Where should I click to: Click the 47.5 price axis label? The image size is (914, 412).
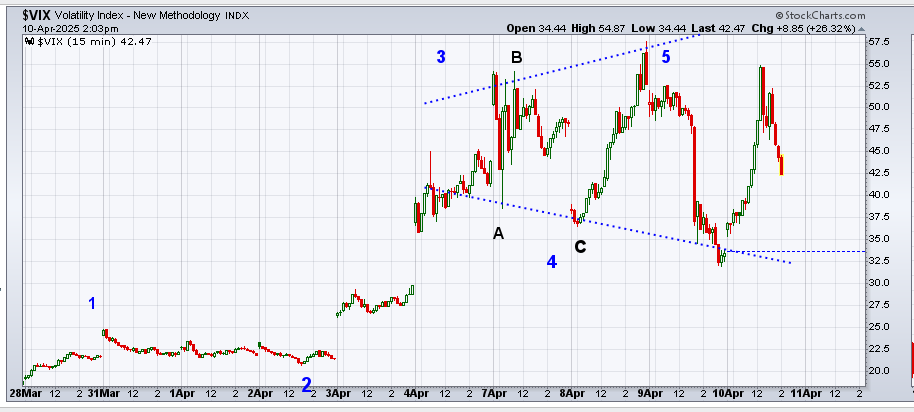(877, 129)
